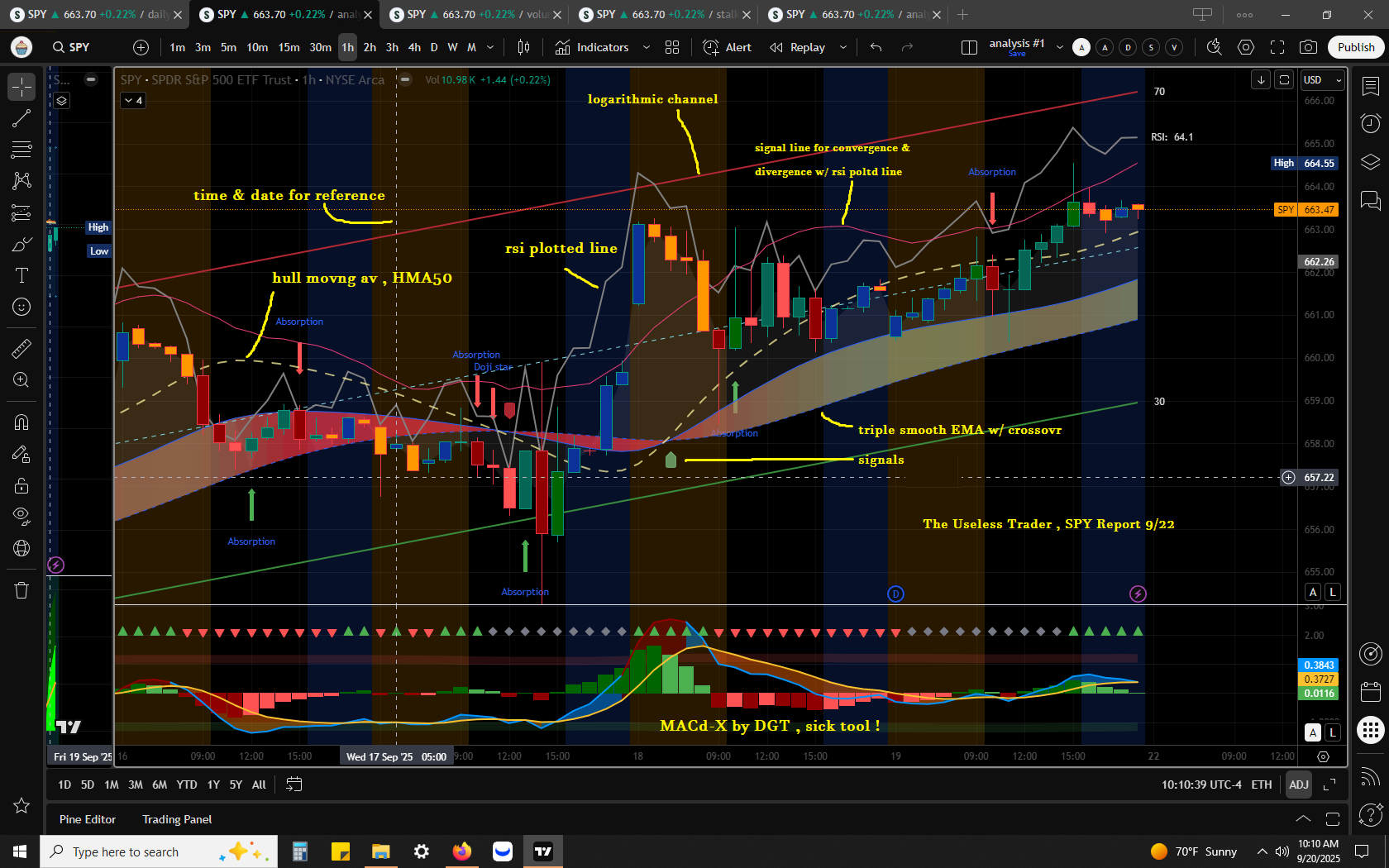Expand the collapsed indicator legend showing 4

(x=133, y=100)
